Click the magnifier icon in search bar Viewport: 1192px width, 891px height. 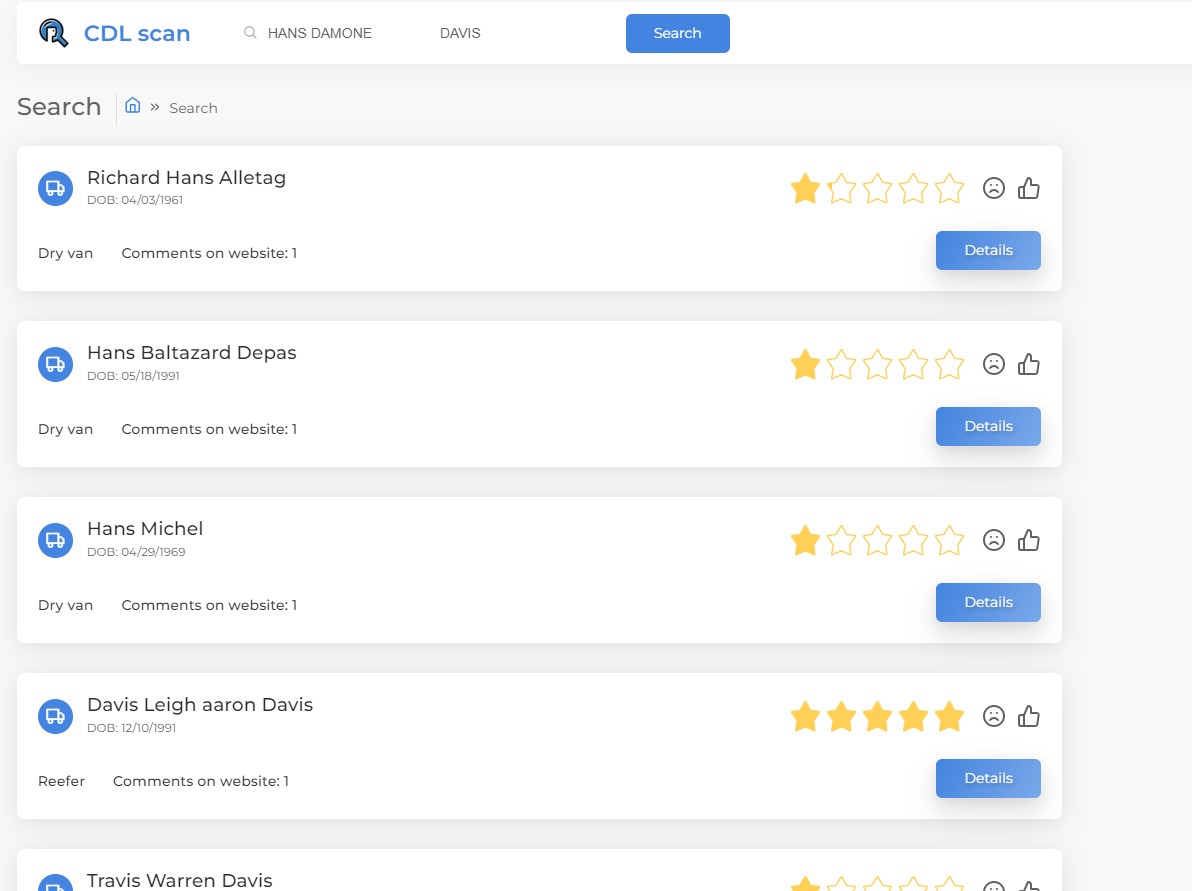250,33
